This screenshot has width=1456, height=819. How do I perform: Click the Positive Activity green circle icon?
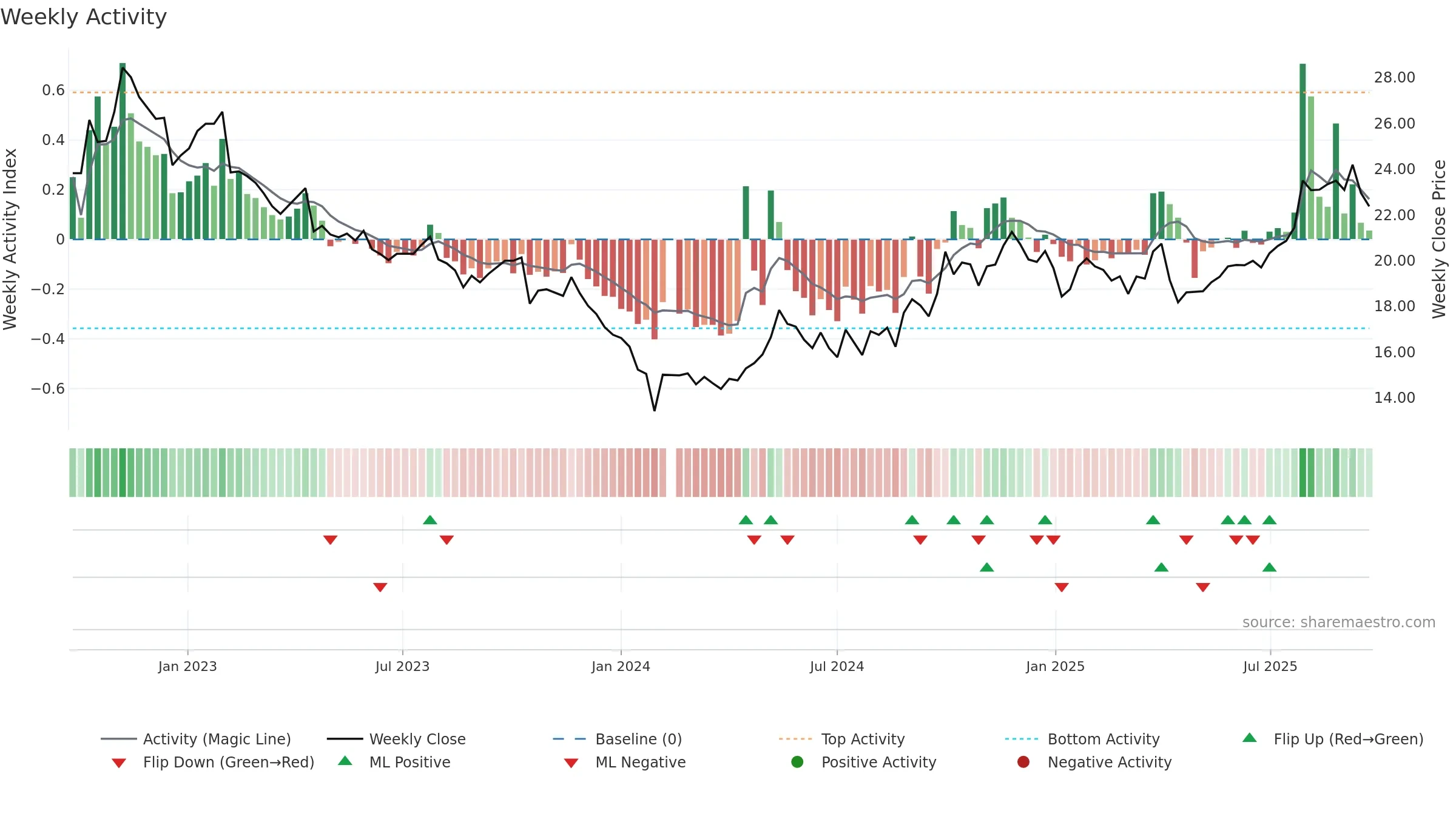797,762
